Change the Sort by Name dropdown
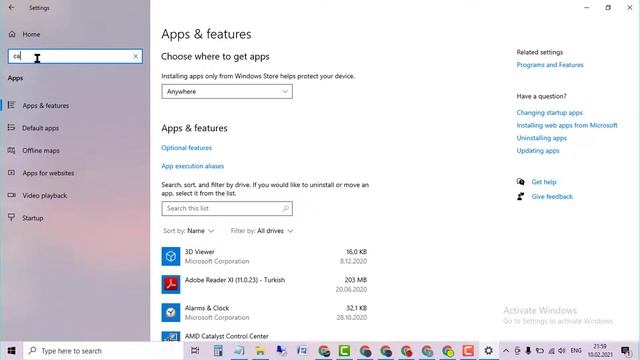 (x=189, y=231)
